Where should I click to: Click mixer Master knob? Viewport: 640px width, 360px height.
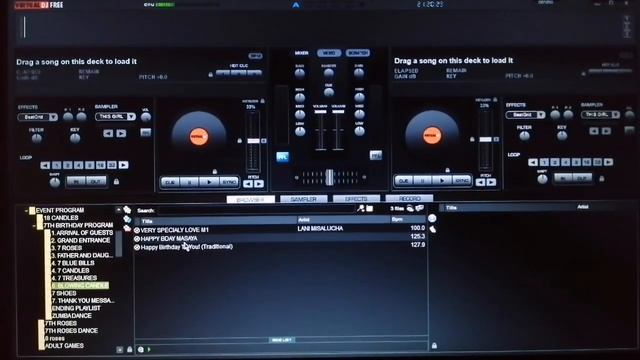pyautogui.click(x=329, y=73)
